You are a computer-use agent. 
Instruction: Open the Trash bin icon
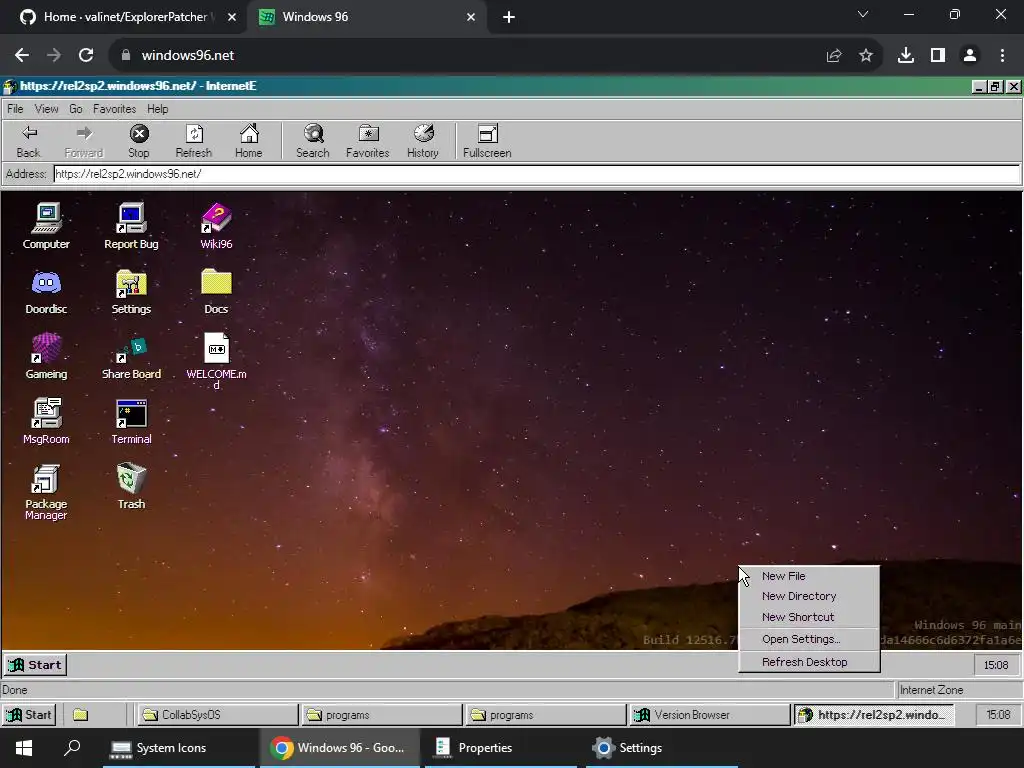coord(131,486)
